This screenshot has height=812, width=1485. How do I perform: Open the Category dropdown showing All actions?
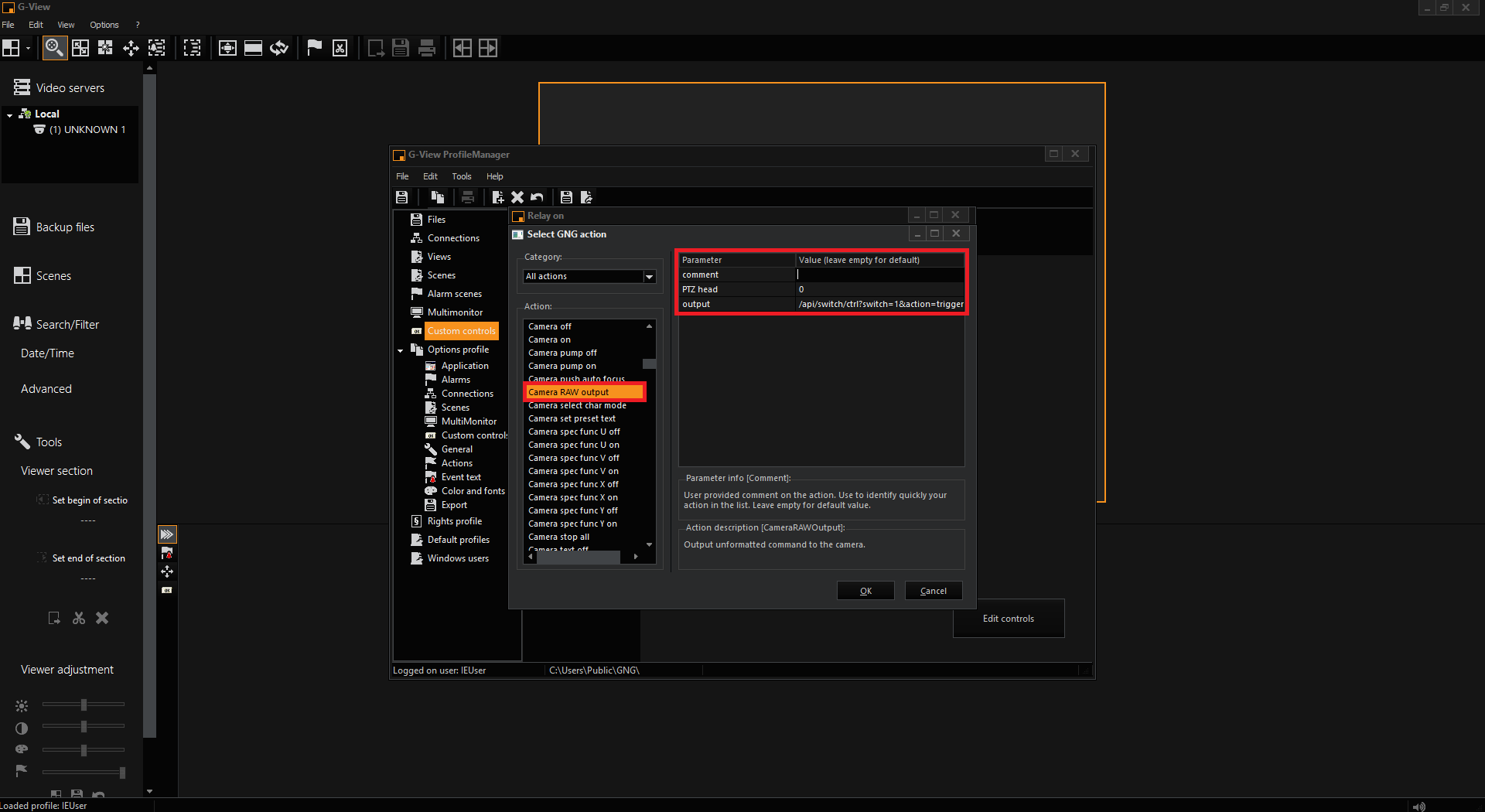[649, 277]
